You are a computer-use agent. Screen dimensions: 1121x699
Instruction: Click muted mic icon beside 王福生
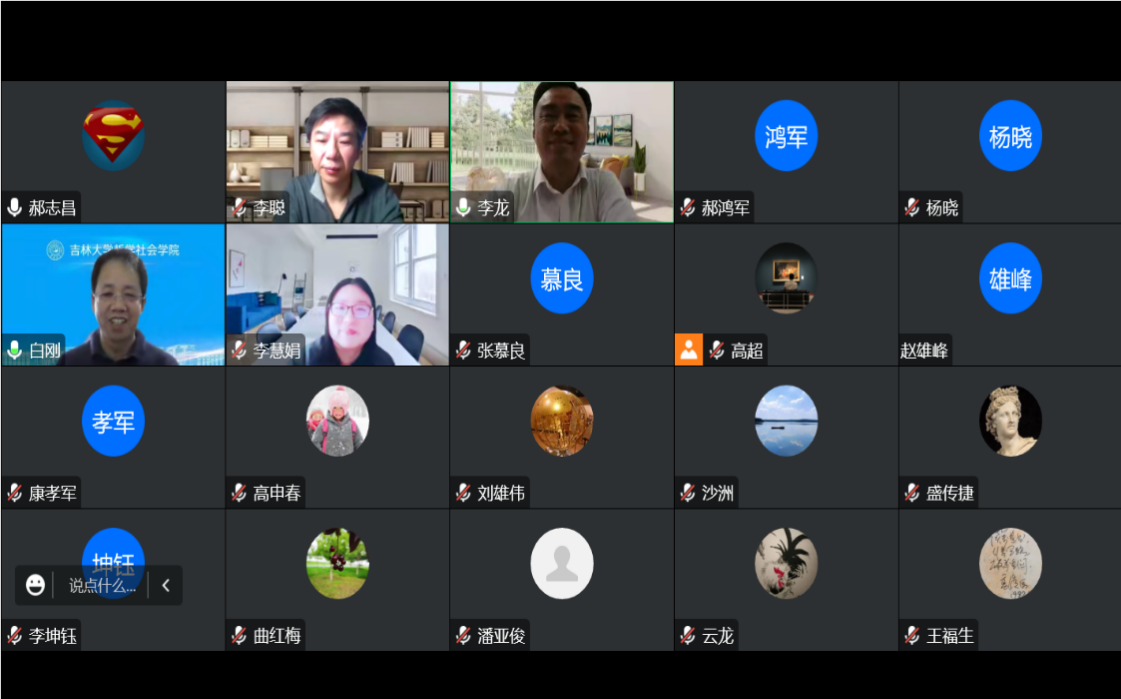pos(912,635)
